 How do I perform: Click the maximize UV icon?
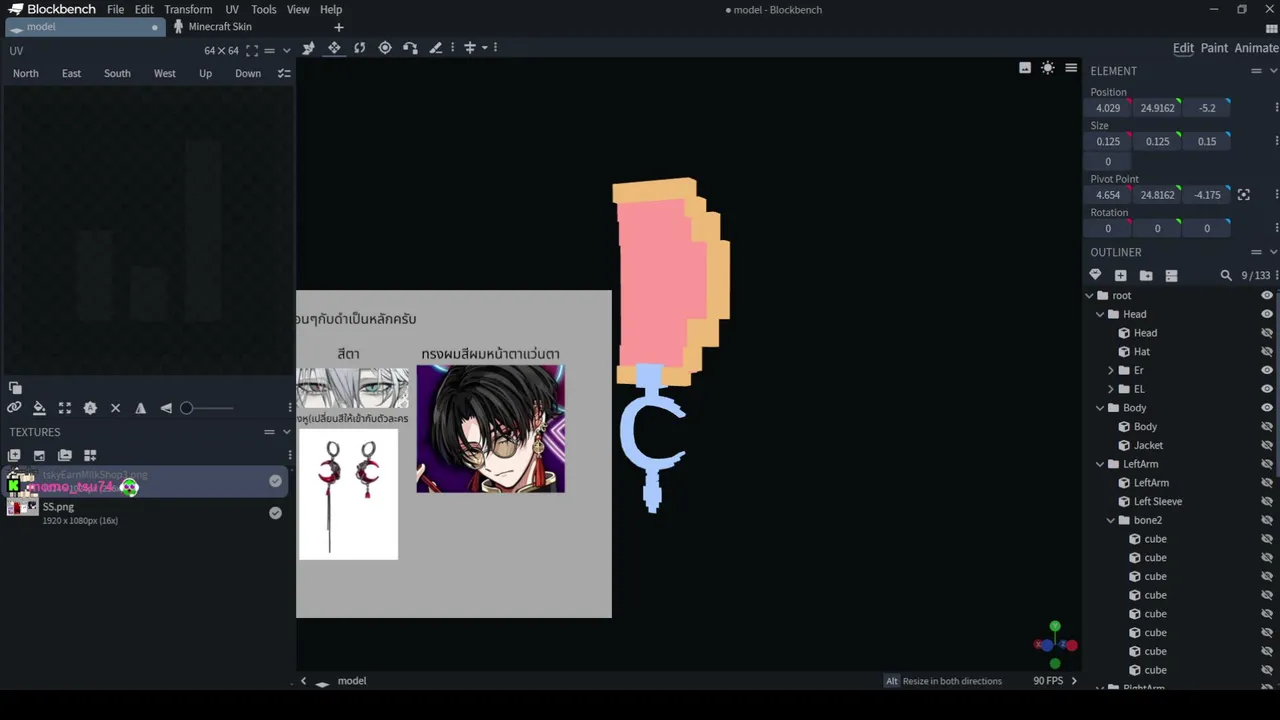[65, 408]
